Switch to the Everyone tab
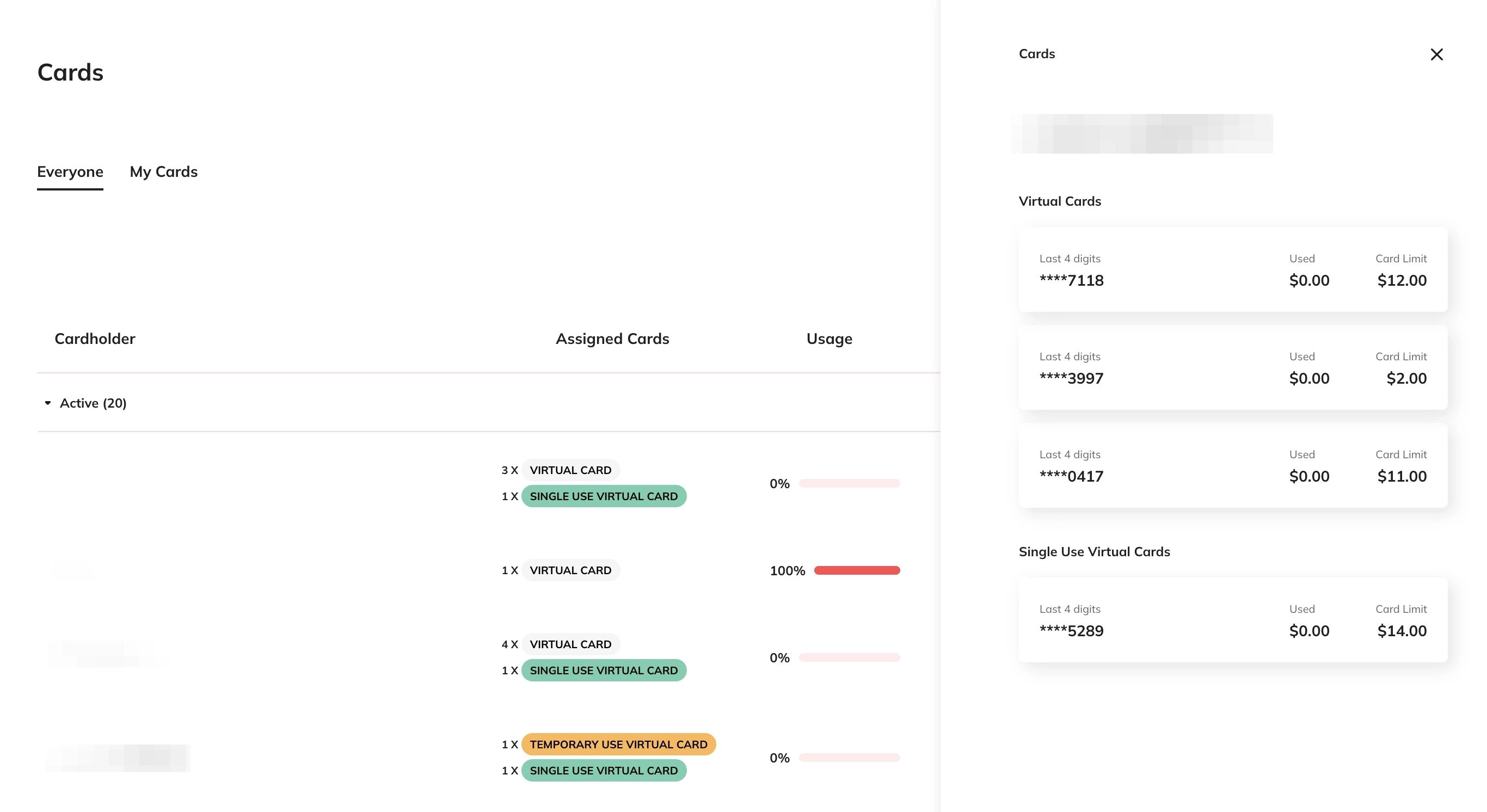The height and width of the screenshot is (812, 1487). pyautogui.click(x=70, y=171)
